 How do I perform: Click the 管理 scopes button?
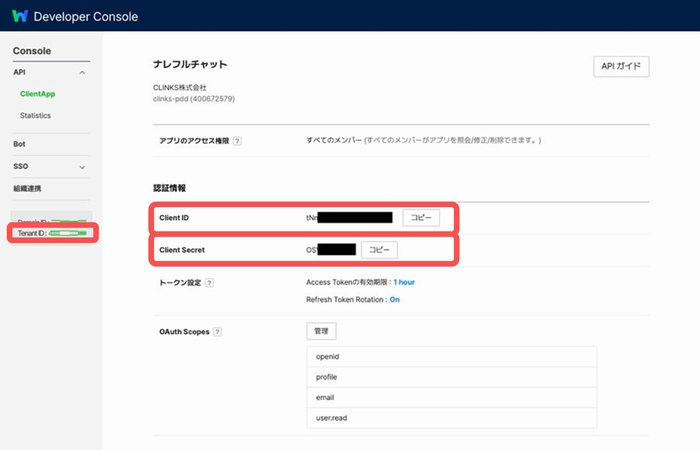click(321, 331)
